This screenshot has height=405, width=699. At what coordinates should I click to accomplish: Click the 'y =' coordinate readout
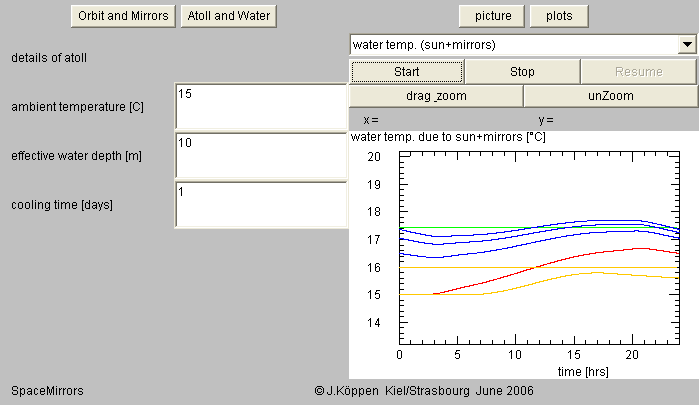pyautogui.click(x=545, y=120)
